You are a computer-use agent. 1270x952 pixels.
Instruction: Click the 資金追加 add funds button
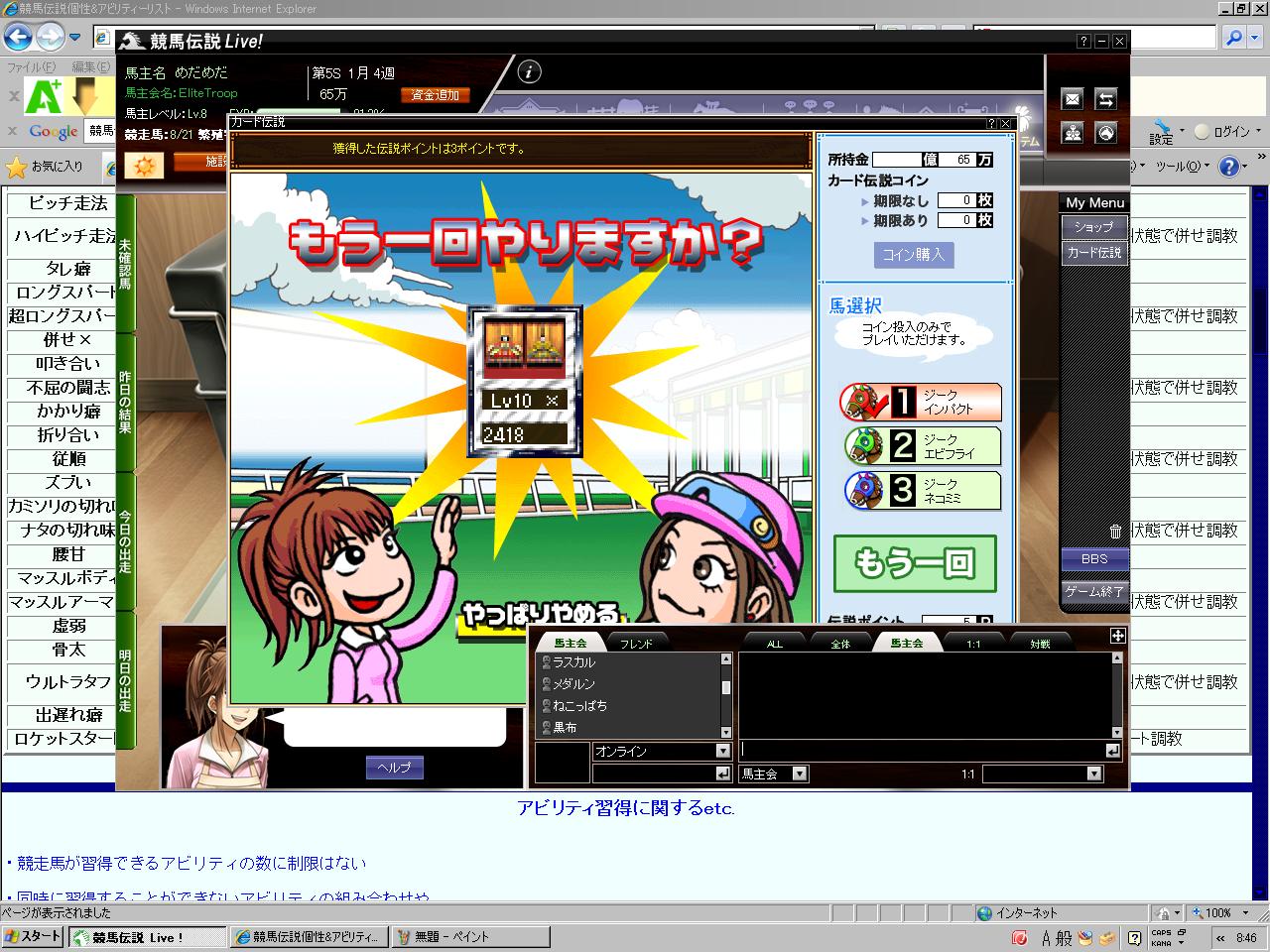pos(436,95)
